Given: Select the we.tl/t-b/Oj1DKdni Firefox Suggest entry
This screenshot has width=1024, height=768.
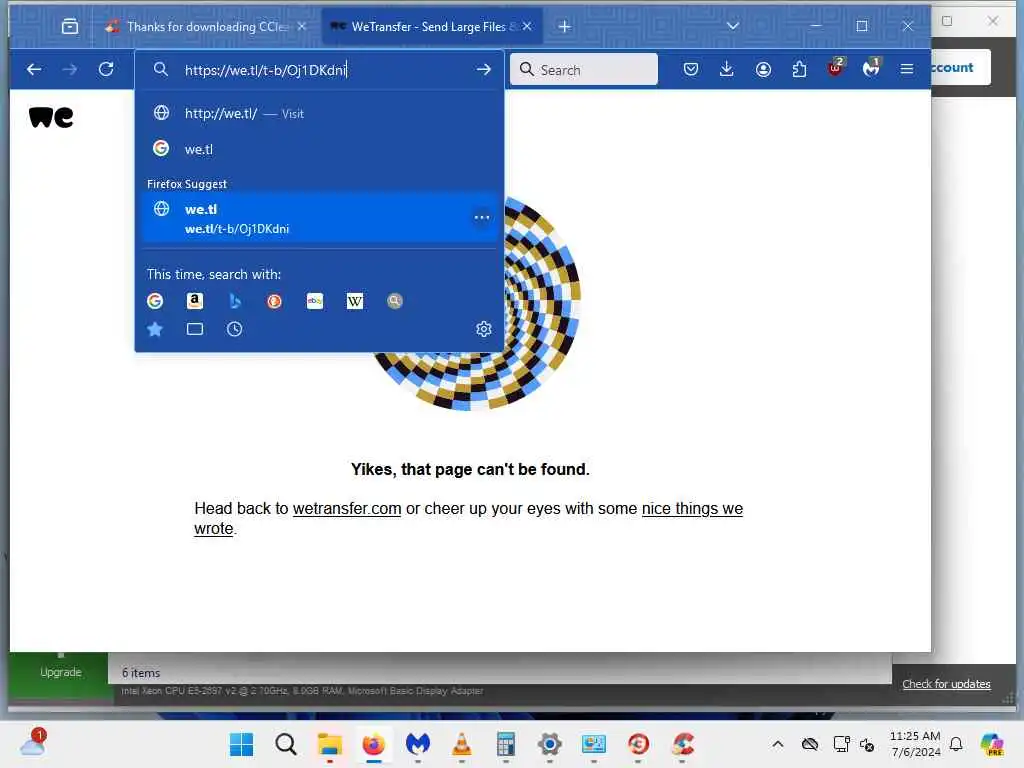Looking at the screenshot, I should pos(319,218).
